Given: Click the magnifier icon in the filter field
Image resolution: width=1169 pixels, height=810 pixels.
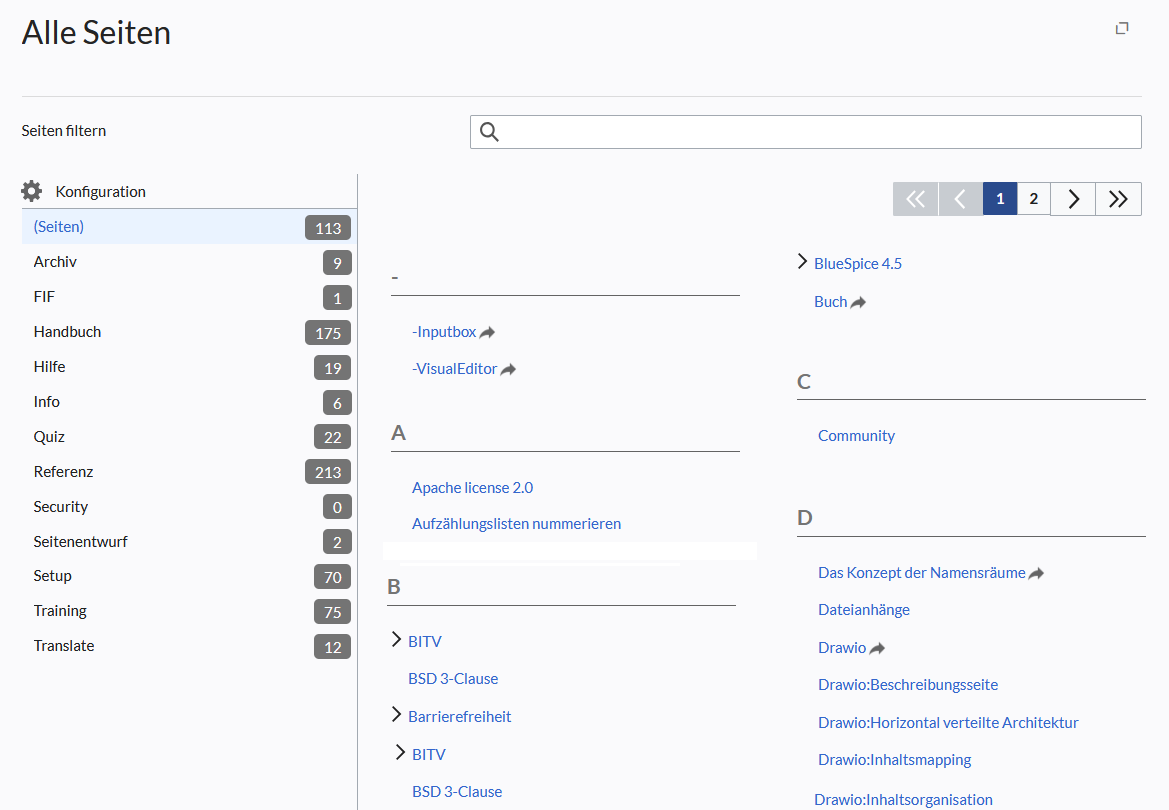Looking at the screenshot, I should tap(489, 132).
